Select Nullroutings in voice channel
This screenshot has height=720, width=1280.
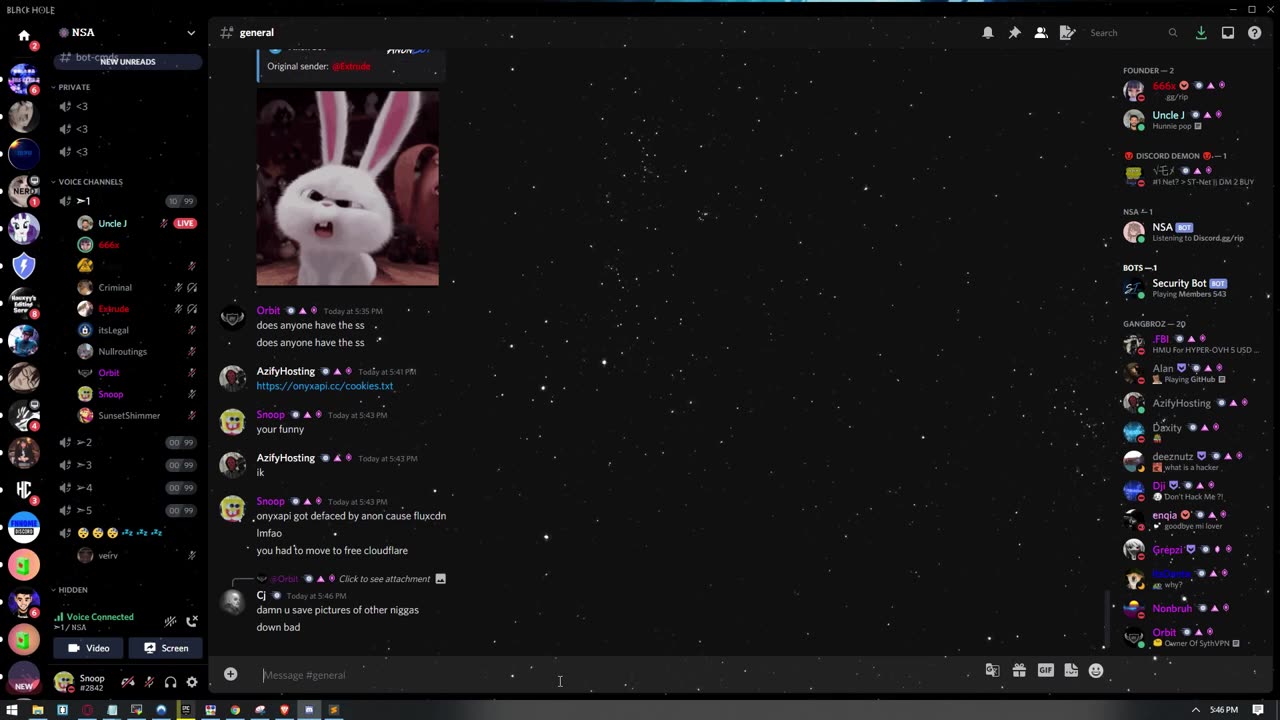tap(122, 351)
